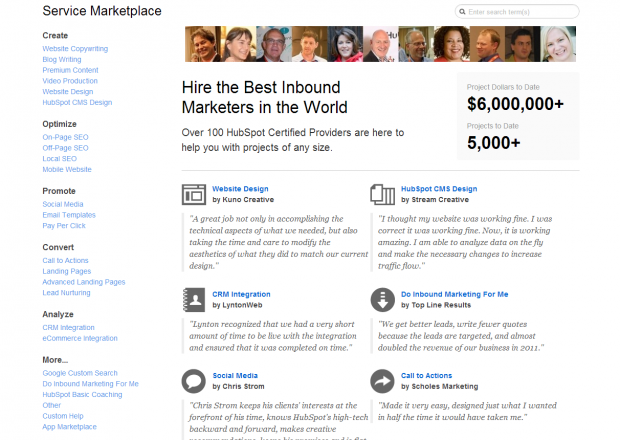Open Website Design title by Kuno Creative

tap(240, 189)
